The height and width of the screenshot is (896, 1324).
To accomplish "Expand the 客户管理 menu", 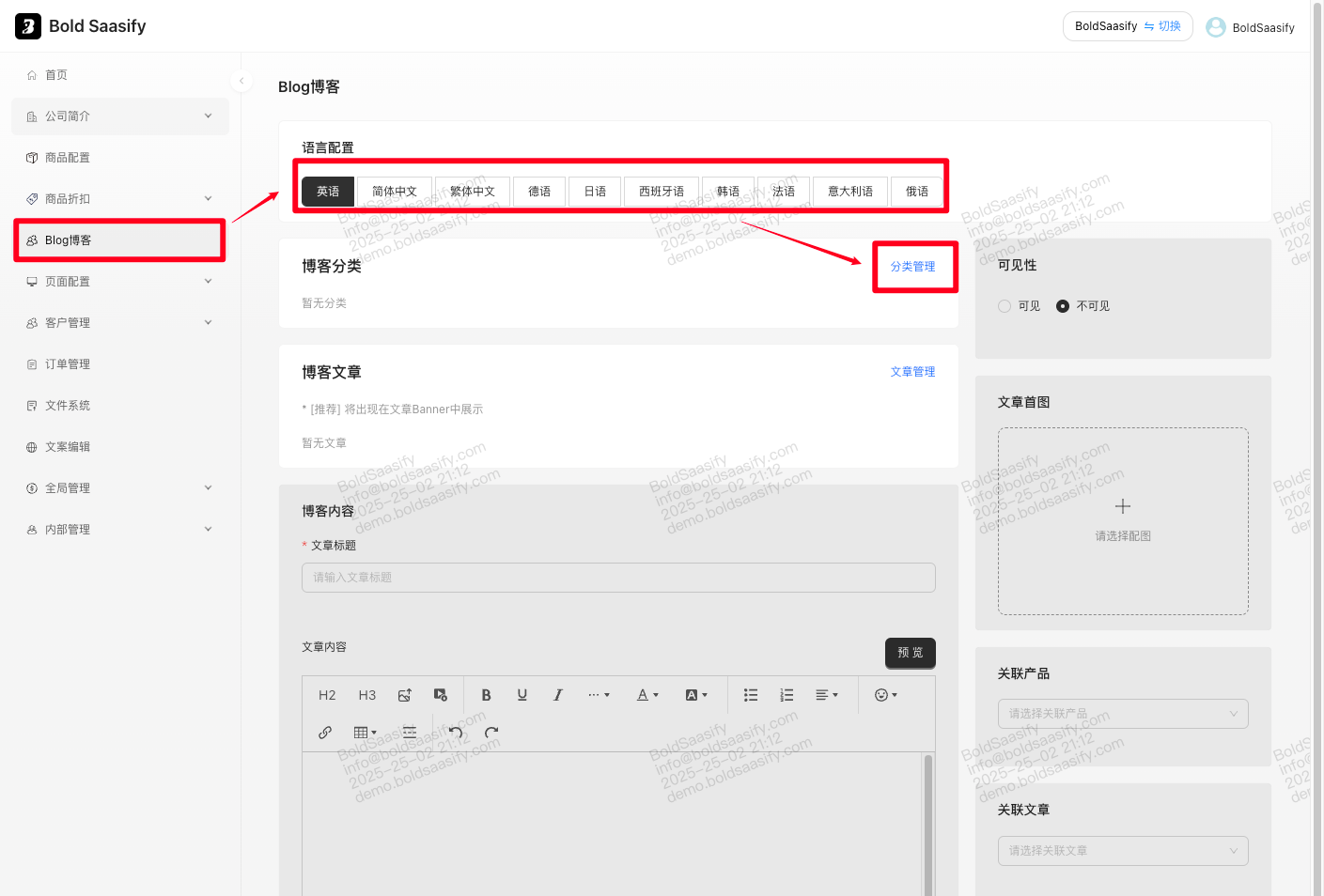I will pyautogui.click(x=120, y=323).
